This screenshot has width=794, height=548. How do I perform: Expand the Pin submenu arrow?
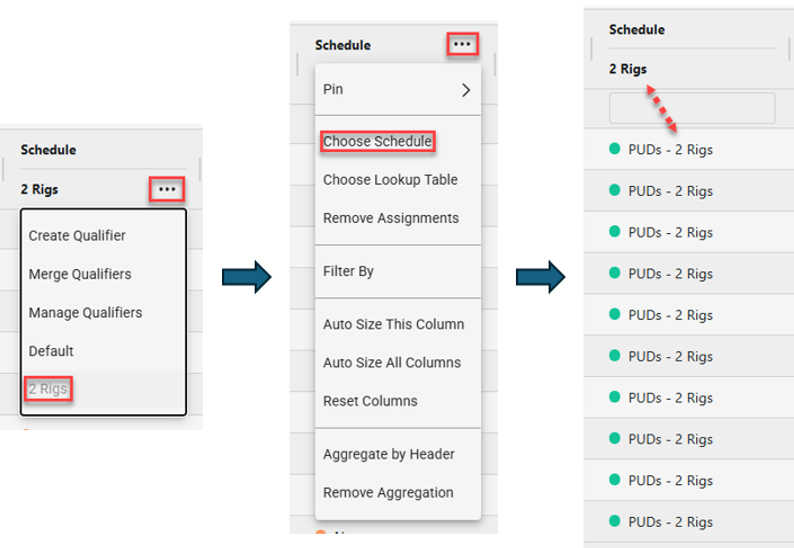[x=465, y=89]
